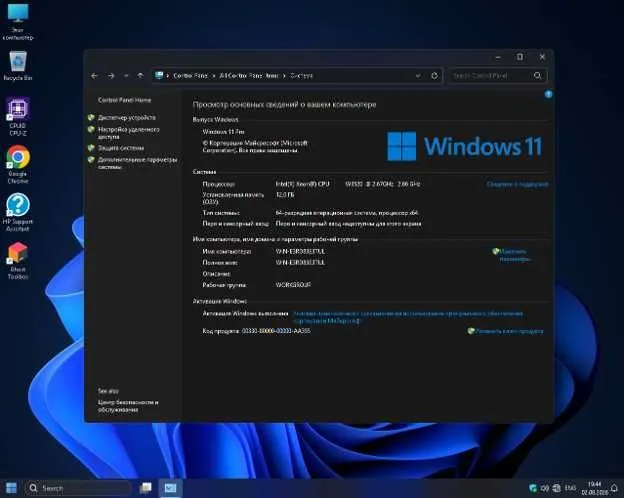Open Центр безопасности и обслуживания link
The image size is (624, 498).
[x=128, y=406]
